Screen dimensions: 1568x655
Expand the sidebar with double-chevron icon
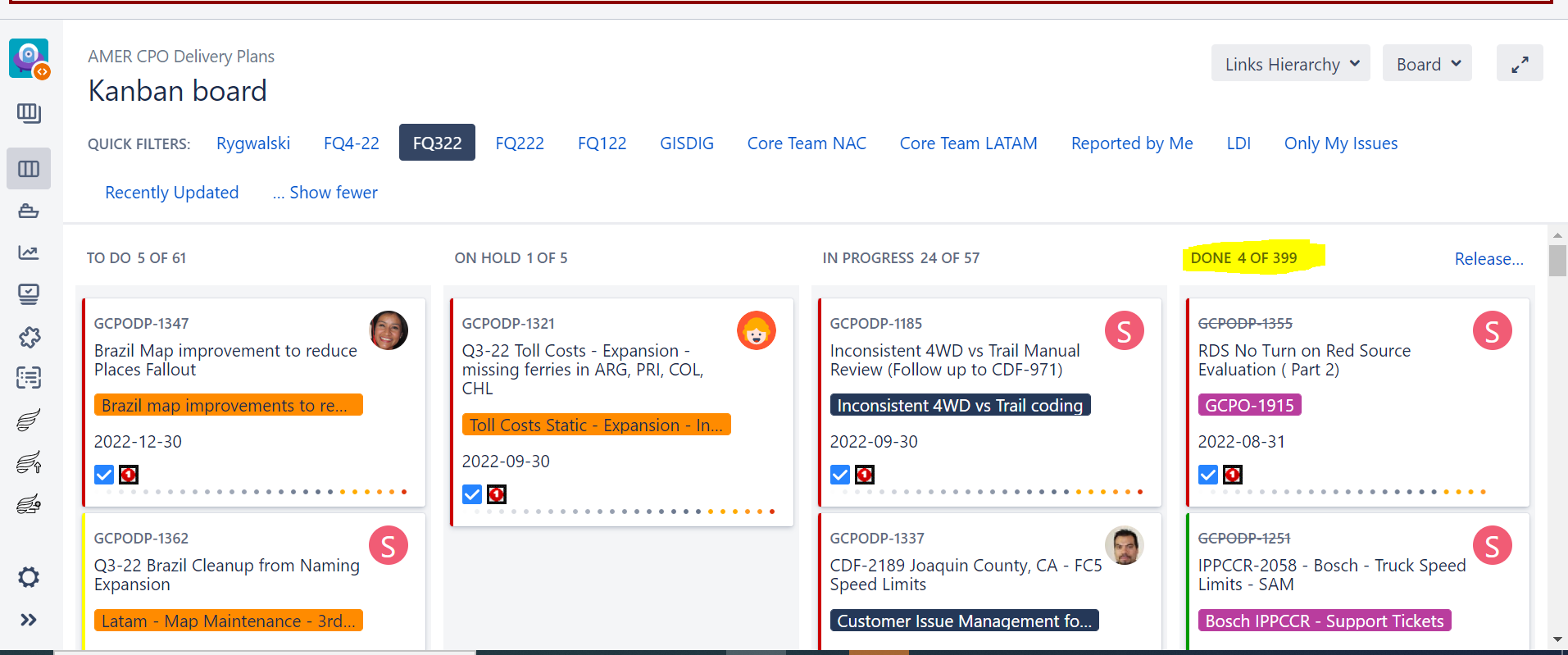pos(29,620)
